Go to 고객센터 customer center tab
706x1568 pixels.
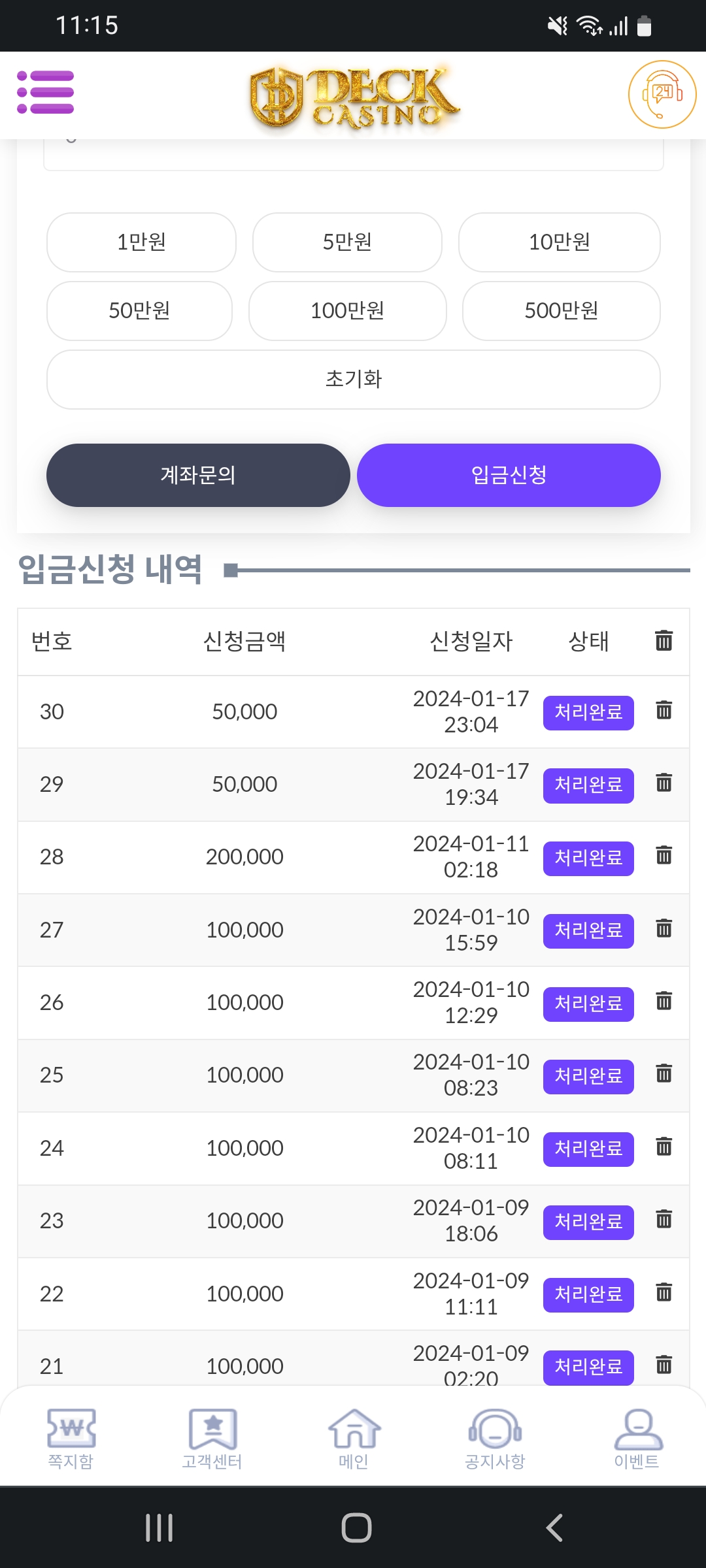212,1438
